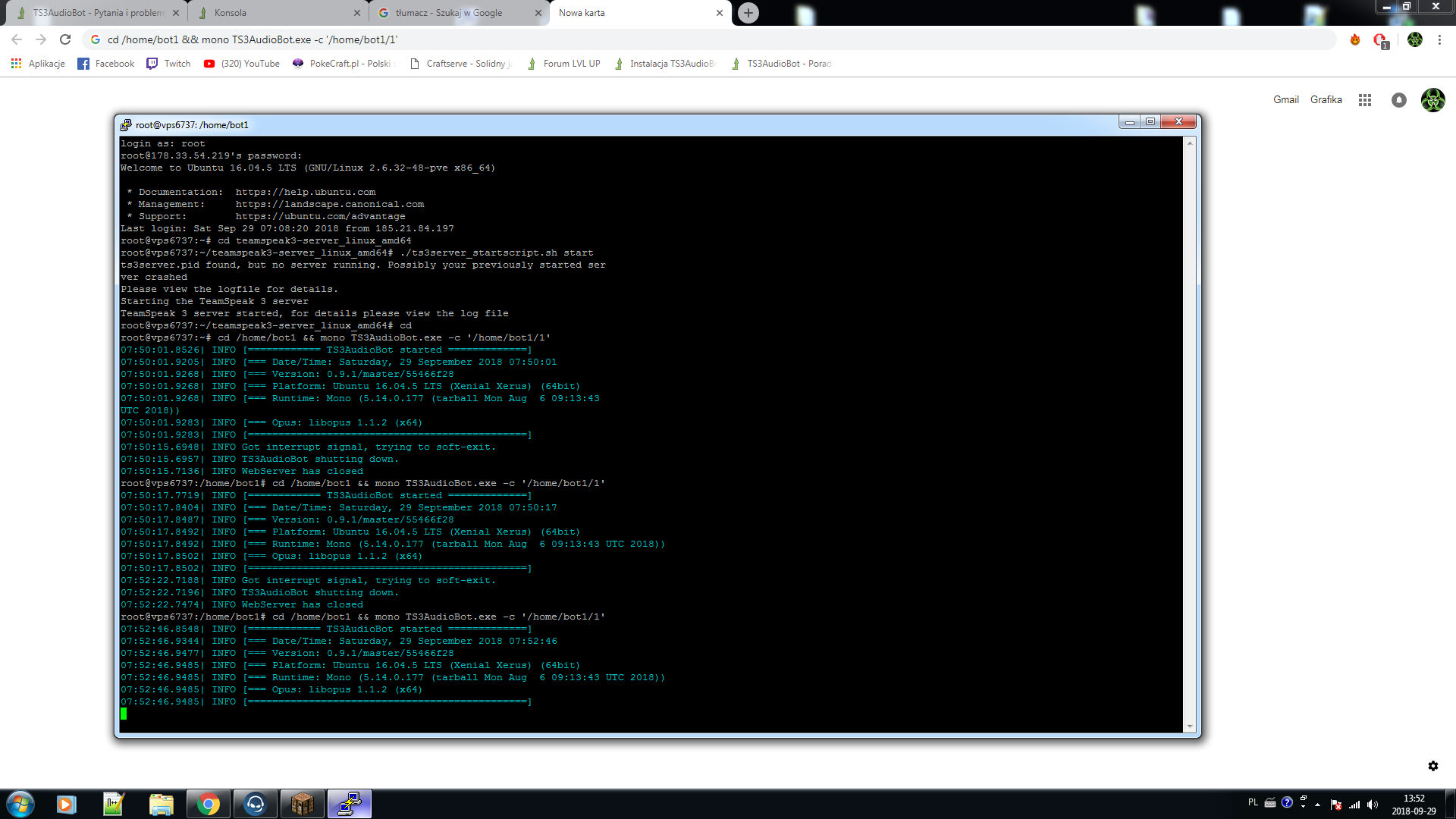Open the Gmail link
The height and width of the screenshot is (819, 1456).
(x=1285, y=100)
